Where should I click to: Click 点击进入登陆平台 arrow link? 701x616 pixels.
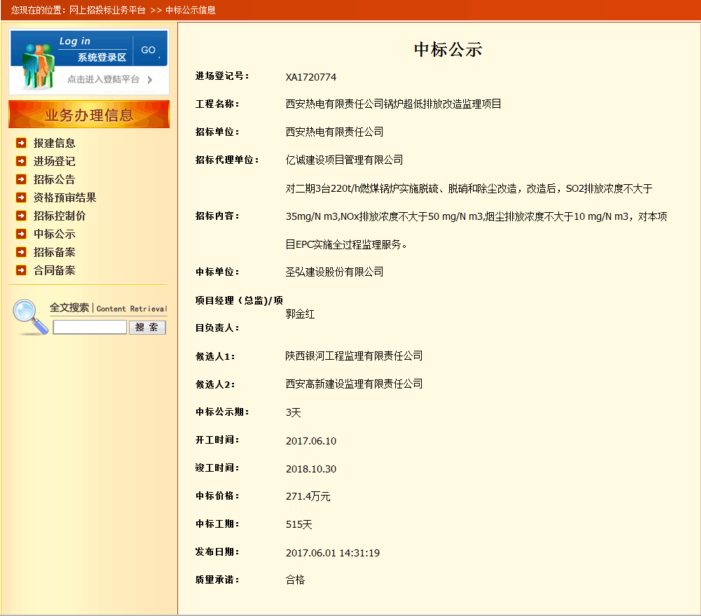110,79
